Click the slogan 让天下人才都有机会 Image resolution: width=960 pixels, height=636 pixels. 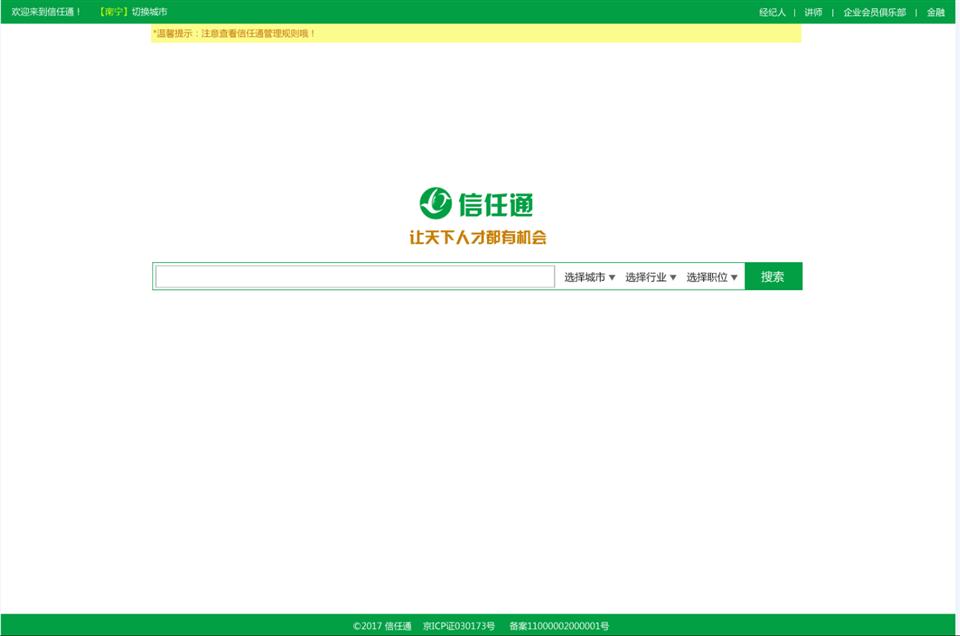tap(478, 238)
